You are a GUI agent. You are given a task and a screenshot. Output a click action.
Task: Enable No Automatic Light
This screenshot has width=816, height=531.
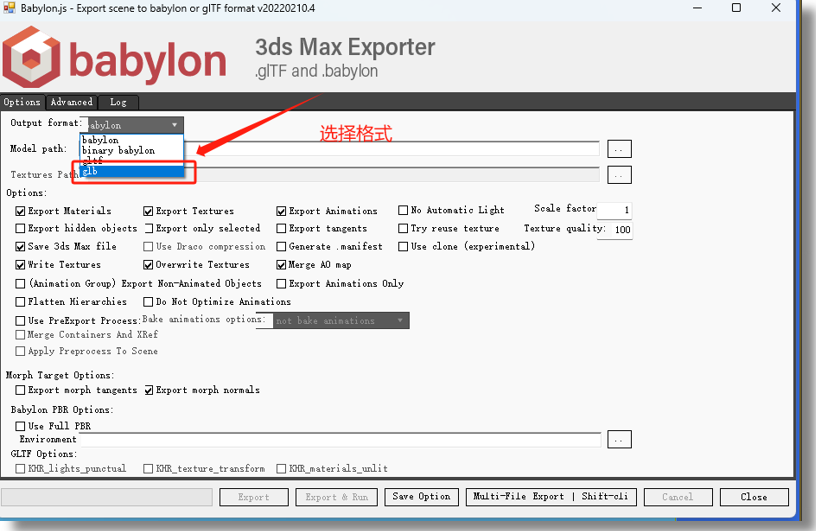click(403, 210)
